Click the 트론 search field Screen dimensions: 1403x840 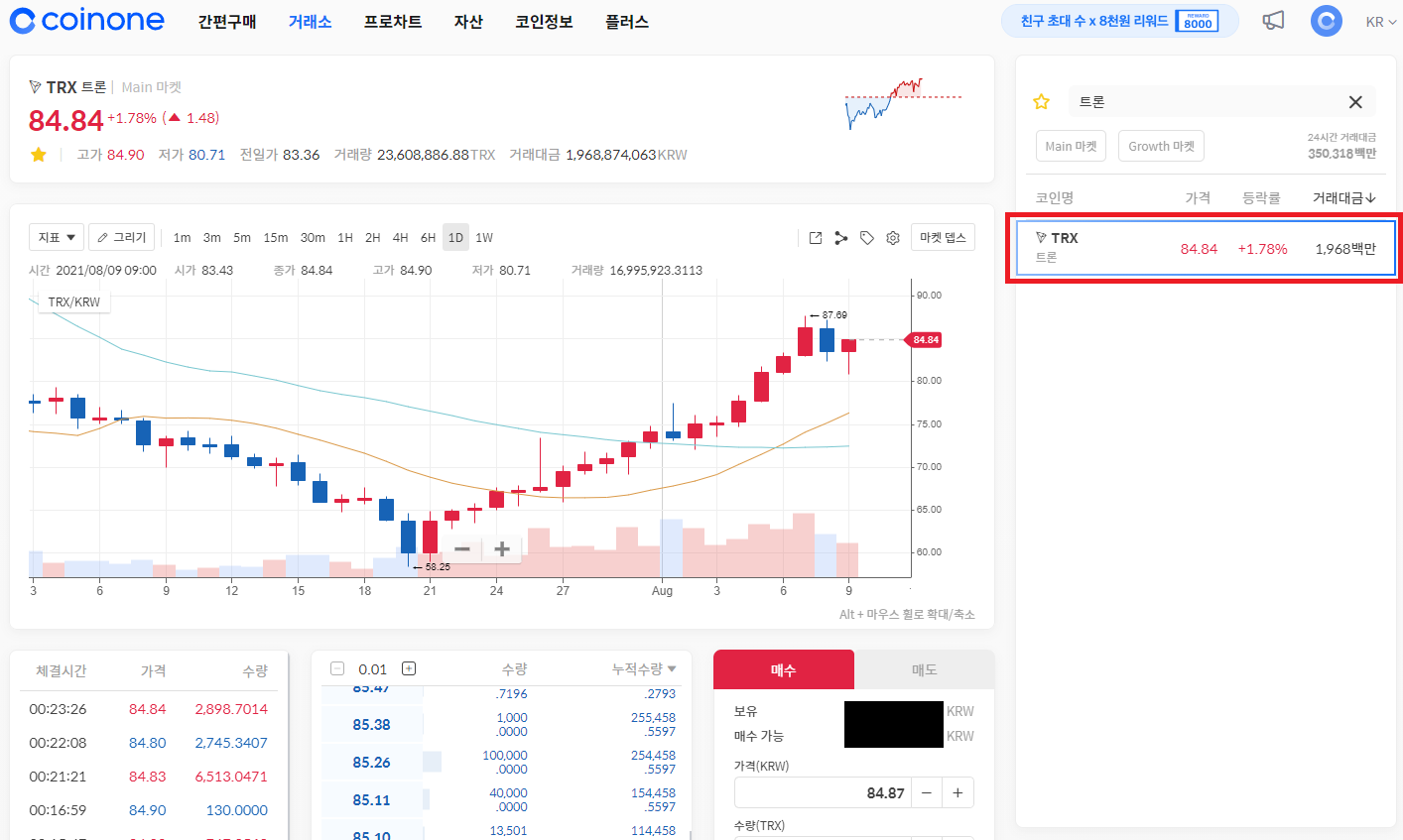[1206, 102]
